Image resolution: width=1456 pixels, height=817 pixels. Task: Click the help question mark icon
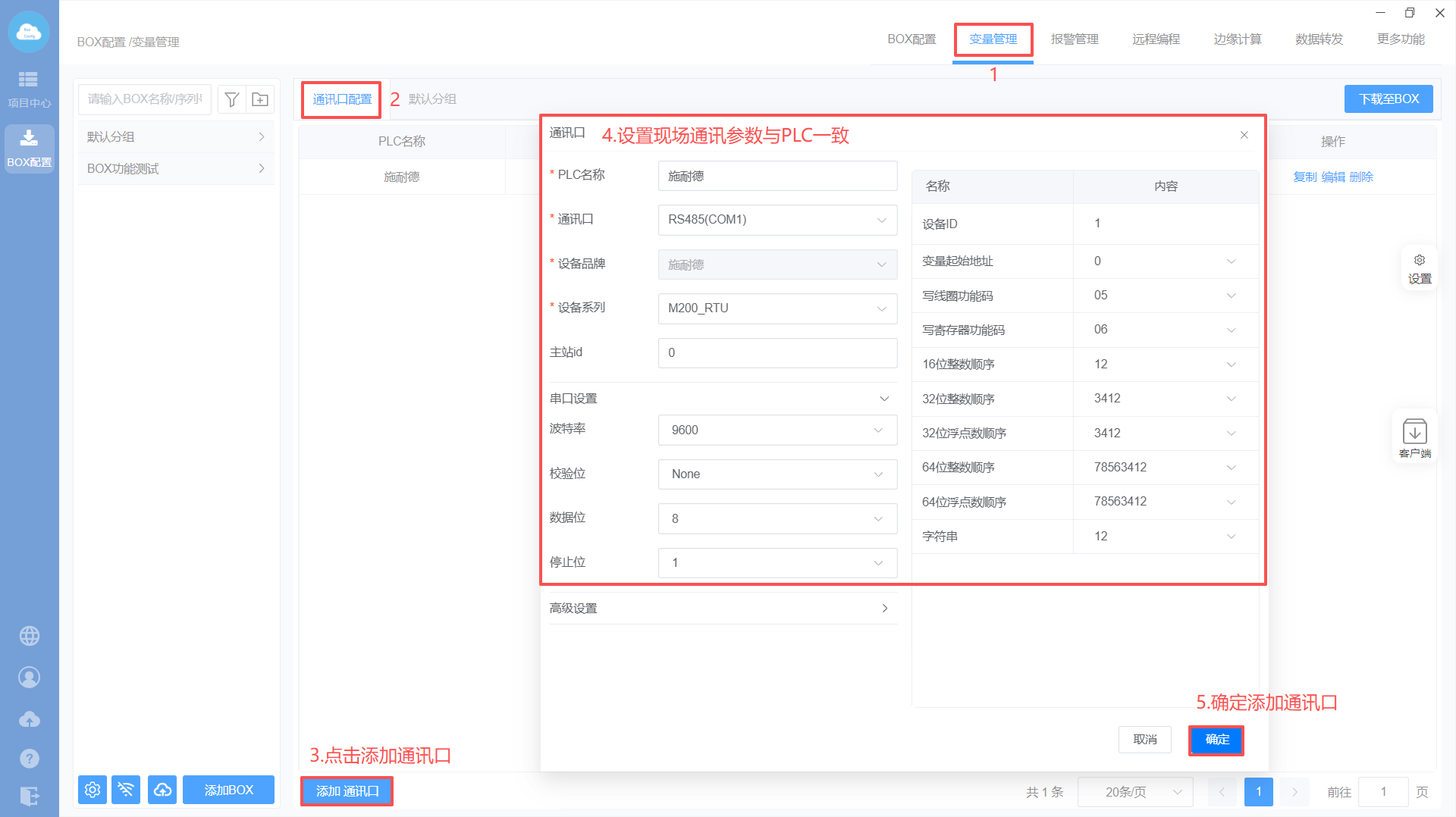pos(30,758)
